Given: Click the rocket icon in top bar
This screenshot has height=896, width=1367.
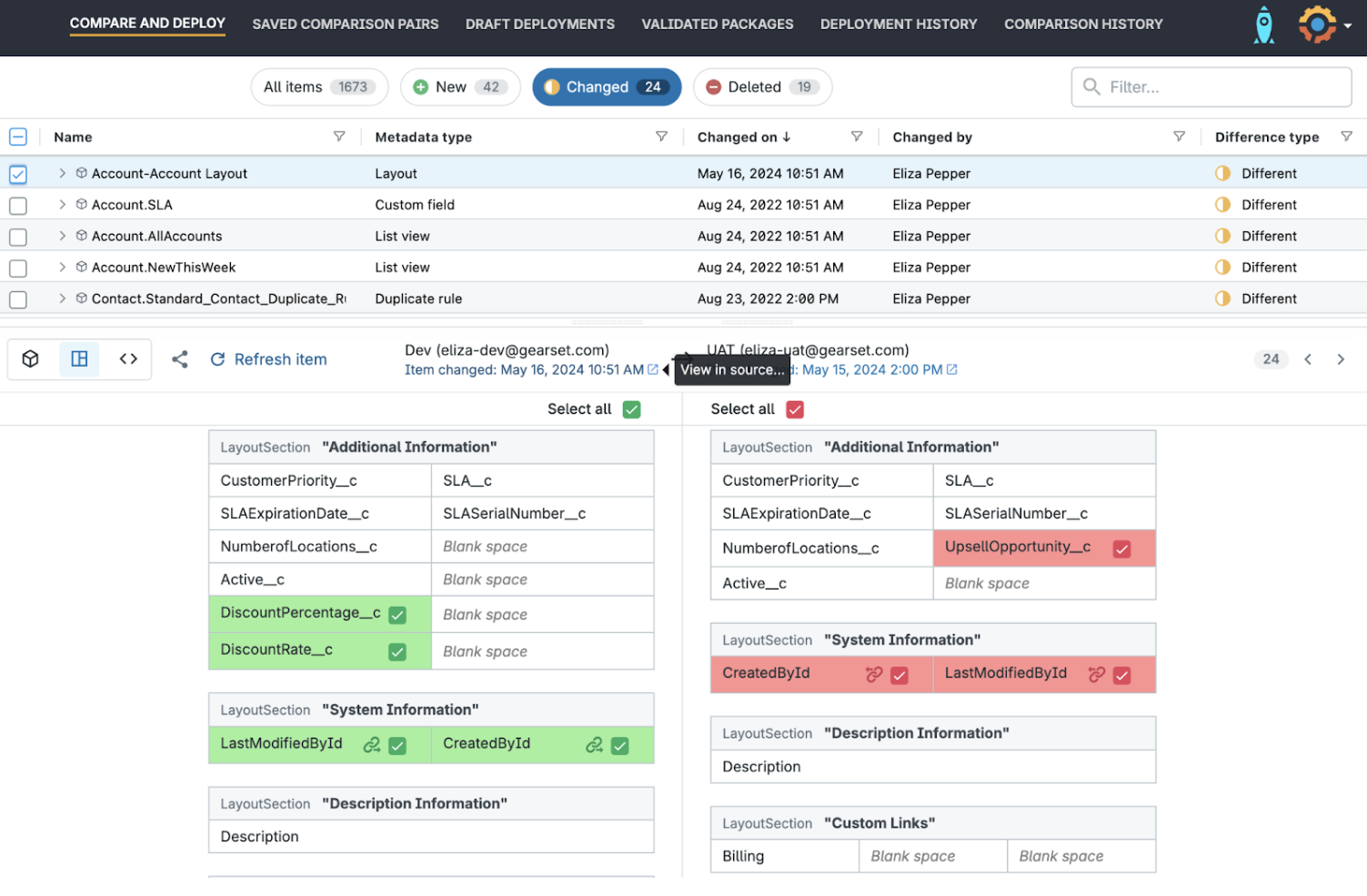Looking at the screenshot, I should coord(1263,25).
